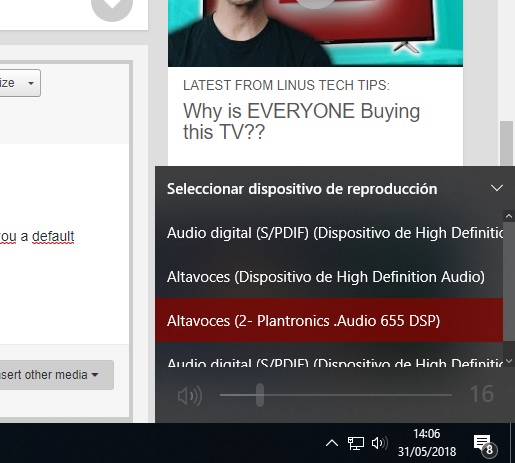Collapse the playback device list chevron
Viewport: 515px width, 463px height.
click(497, 188)
